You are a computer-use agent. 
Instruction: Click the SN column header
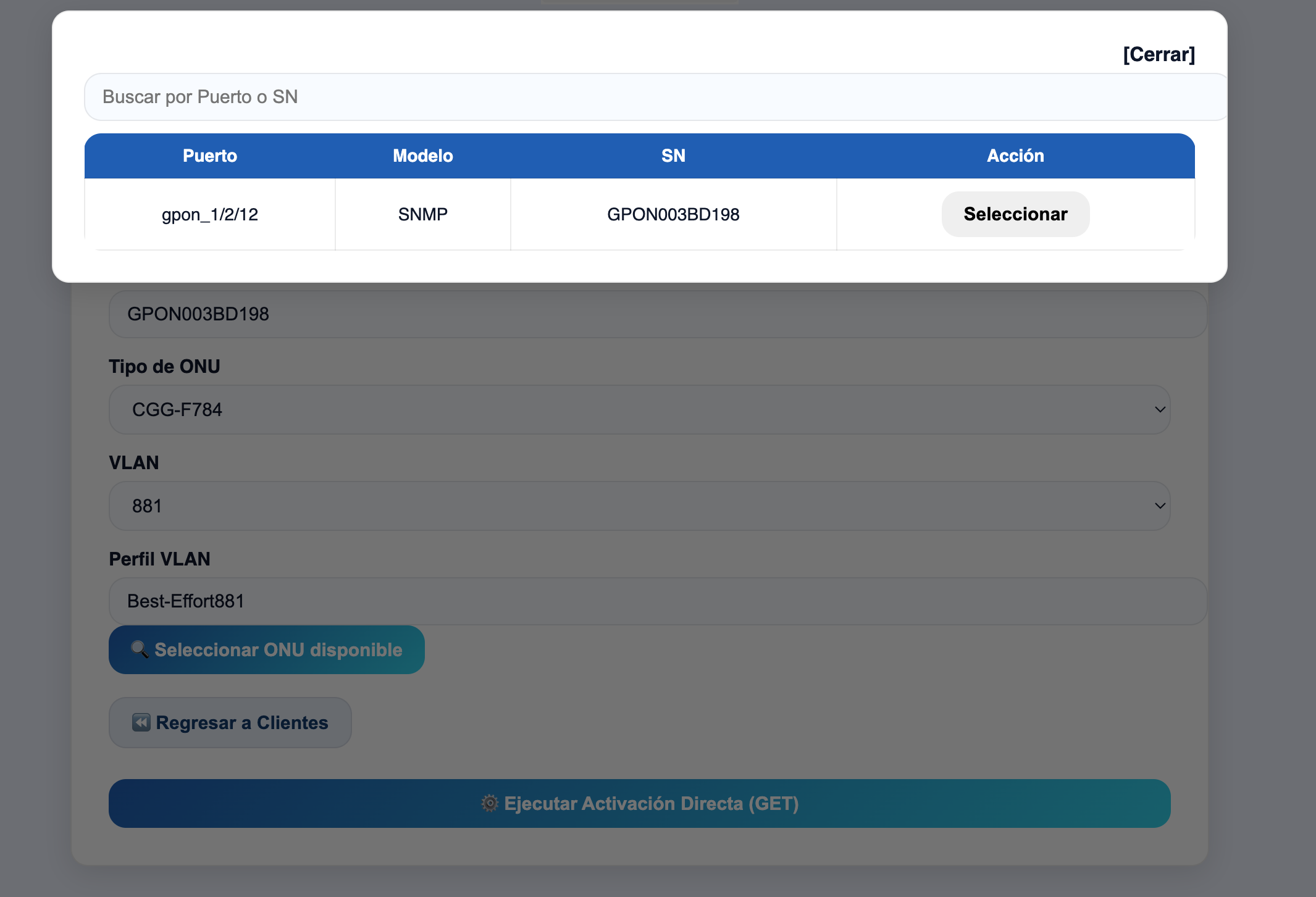tap(673, 156)
